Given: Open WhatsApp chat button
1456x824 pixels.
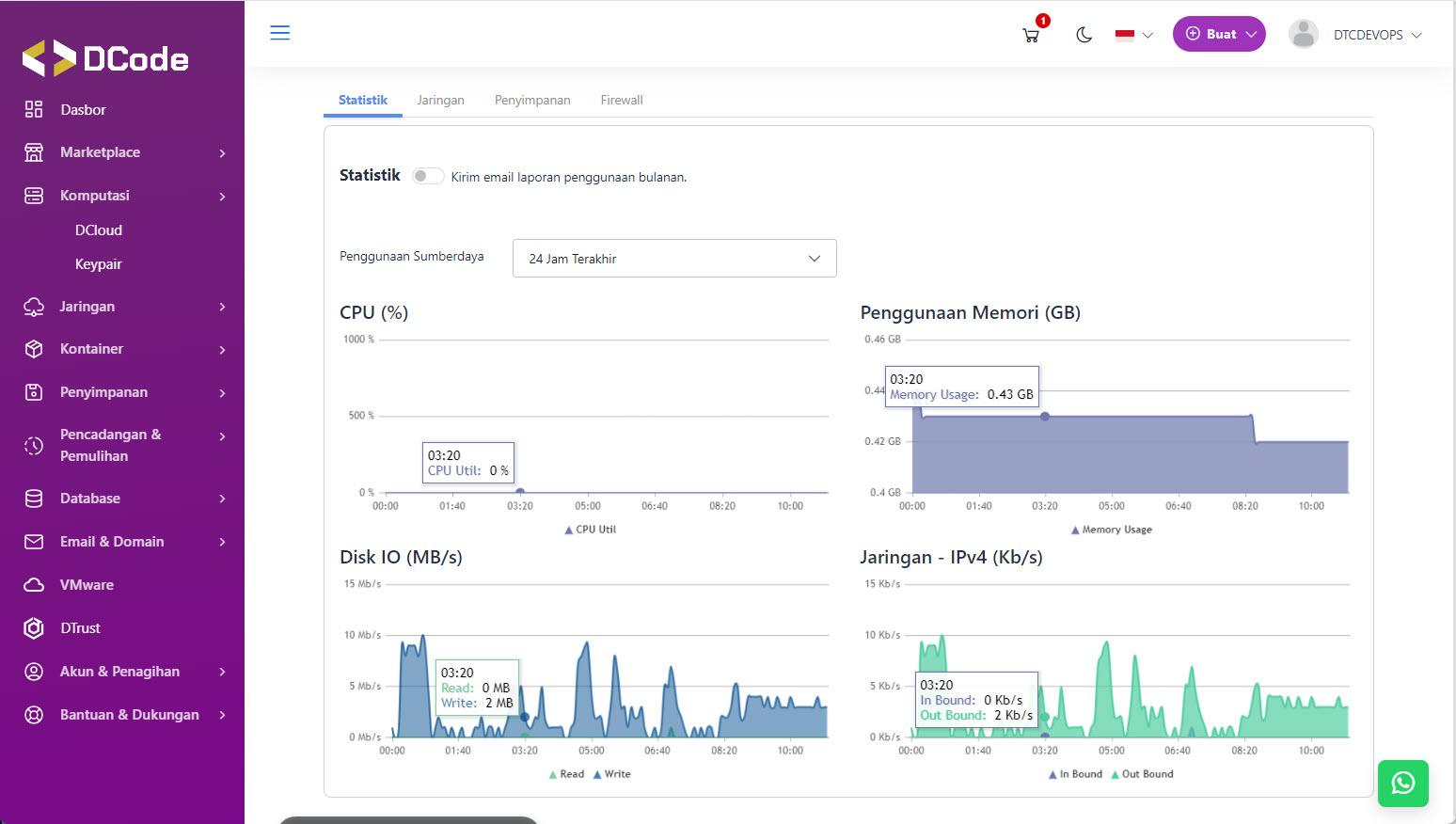Looking at the screenshot, I should point(1402,783).
